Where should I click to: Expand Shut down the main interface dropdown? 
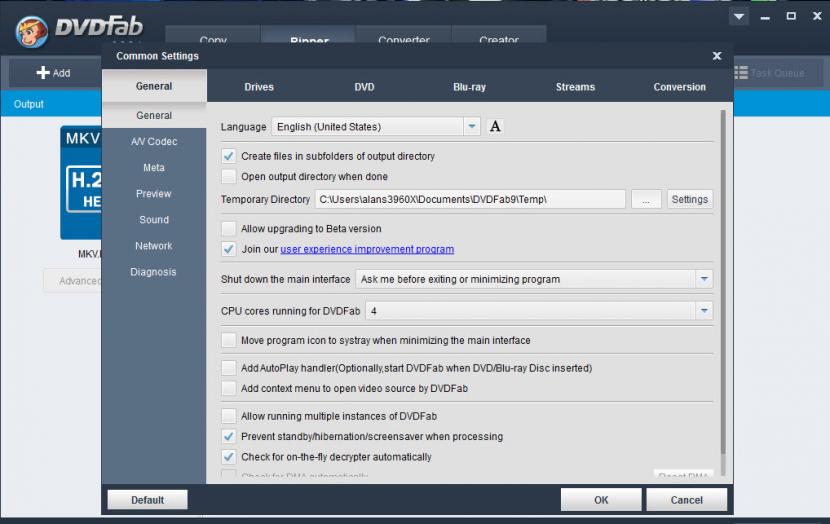click(x=704, y=279)
